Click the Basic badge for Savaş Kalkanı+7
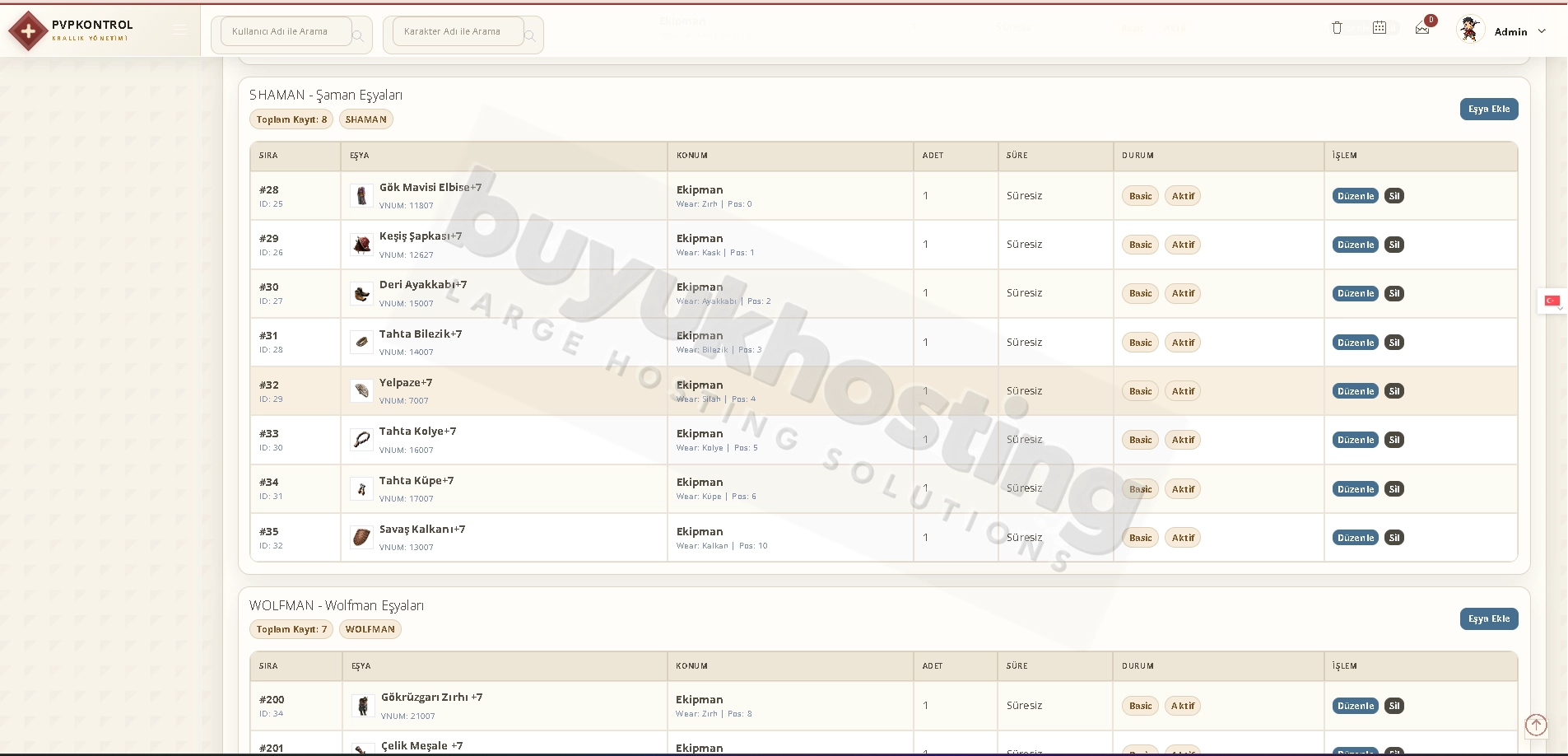Image resolution: width=1568 pixels, height=756 pixels. click(x=1140, y=538)
